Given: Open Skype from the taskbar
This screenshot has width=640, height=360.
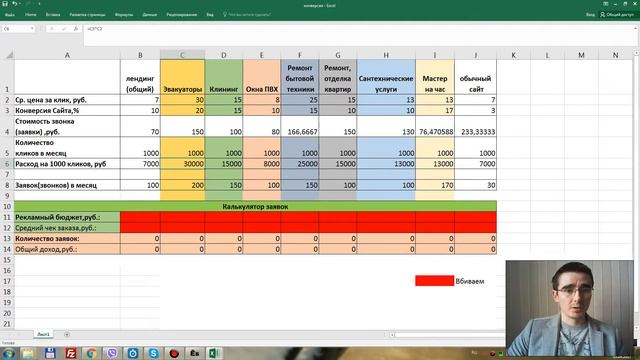Looking at the screenshot, I should pos(153,353).
